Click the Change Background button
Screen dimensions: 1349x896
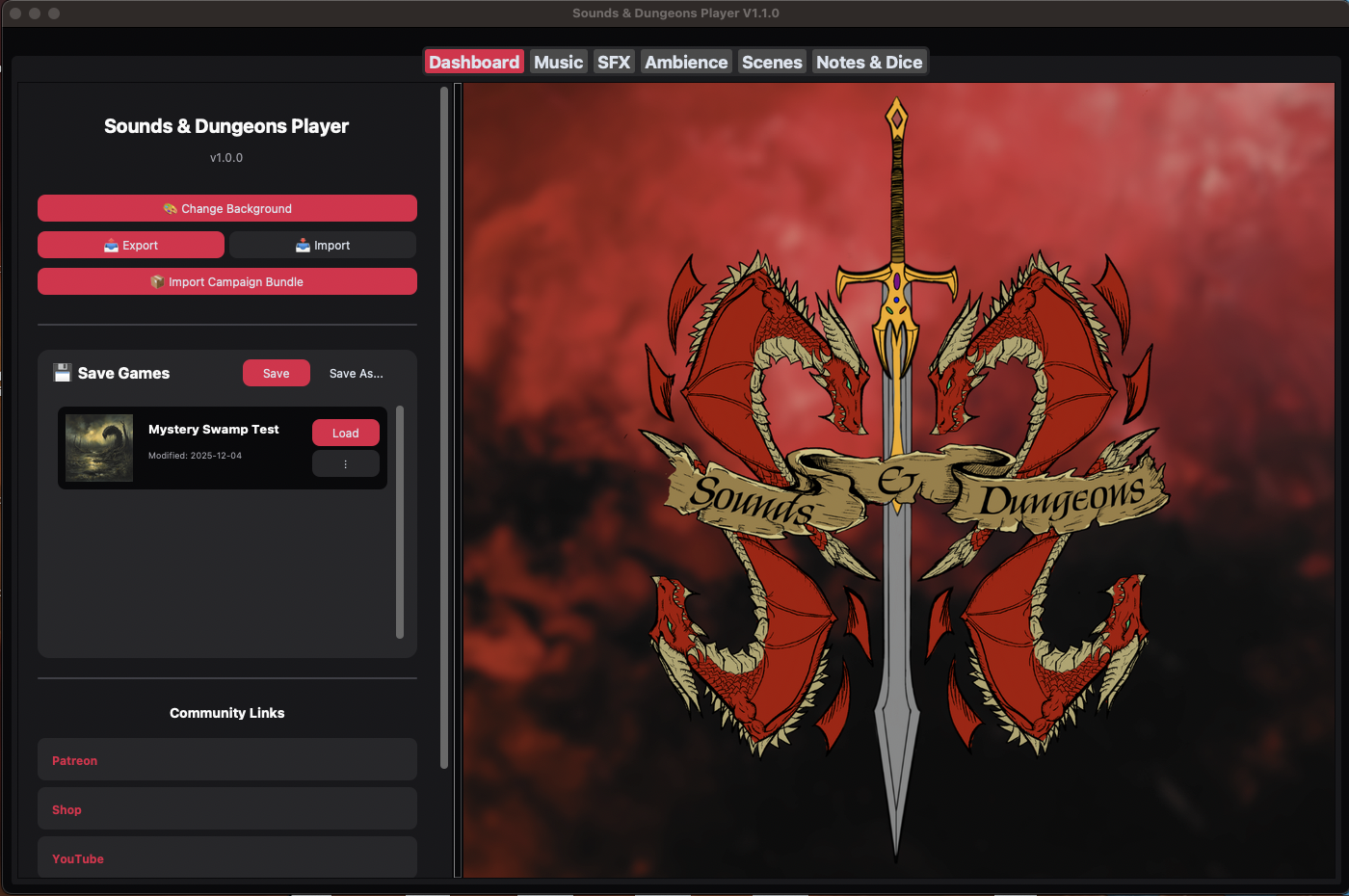[x=227, y=208]
